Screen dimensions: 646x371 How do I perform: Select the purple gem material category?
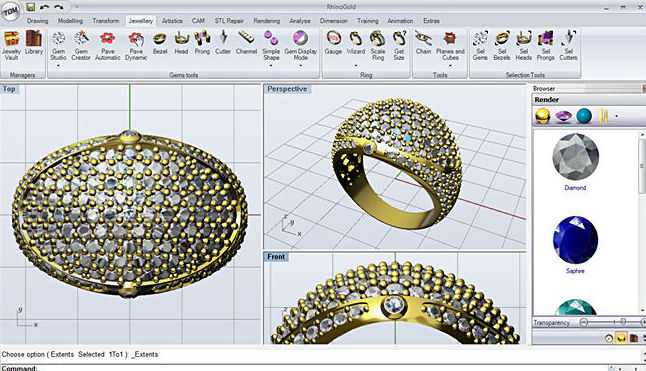[x=563, y=117]
